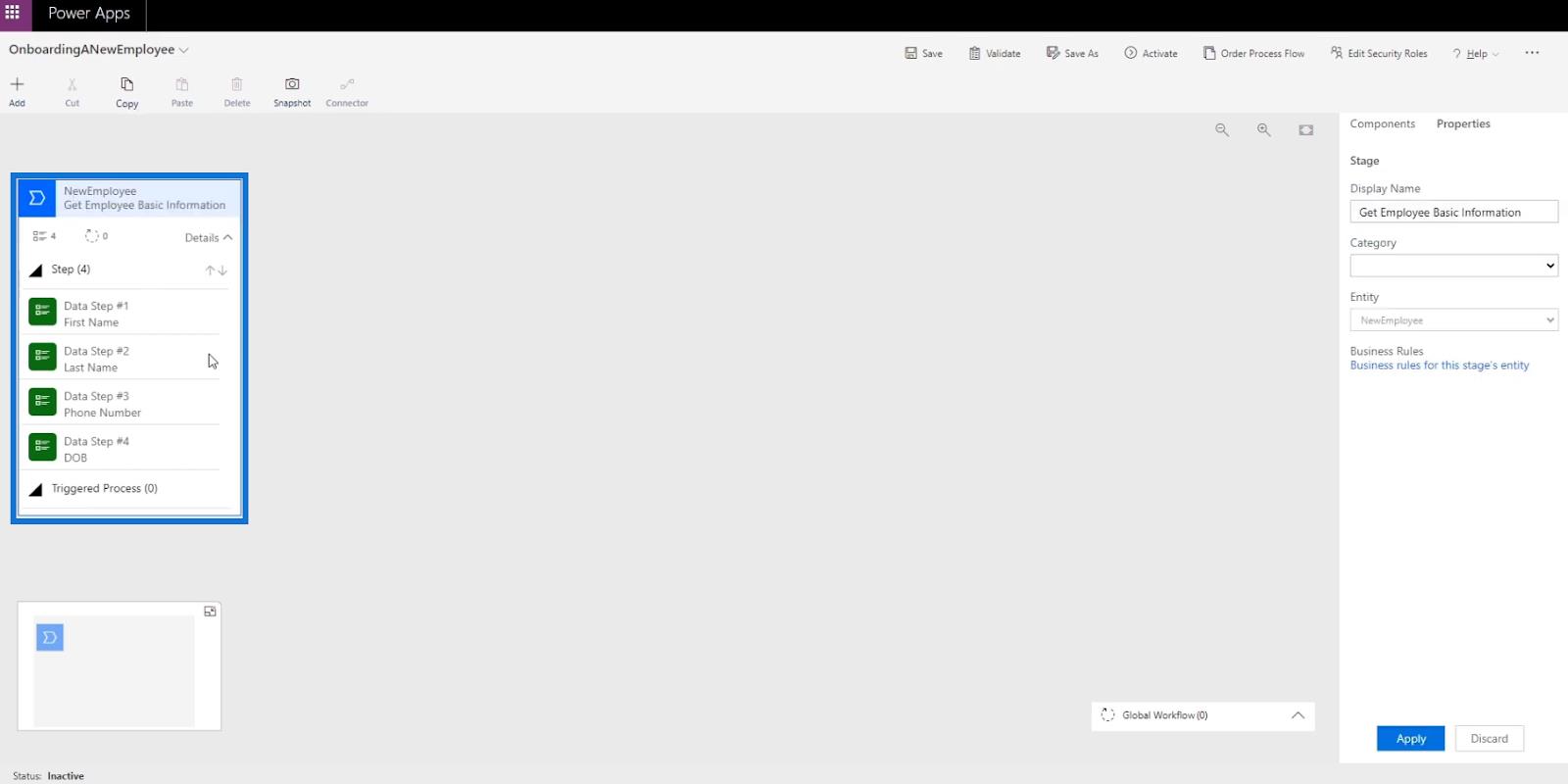Image resolution: width=1568 pixels, height=784 pixels.
Task: Click the workflow count icon showing 0
Action: click(x=91, y=236)
